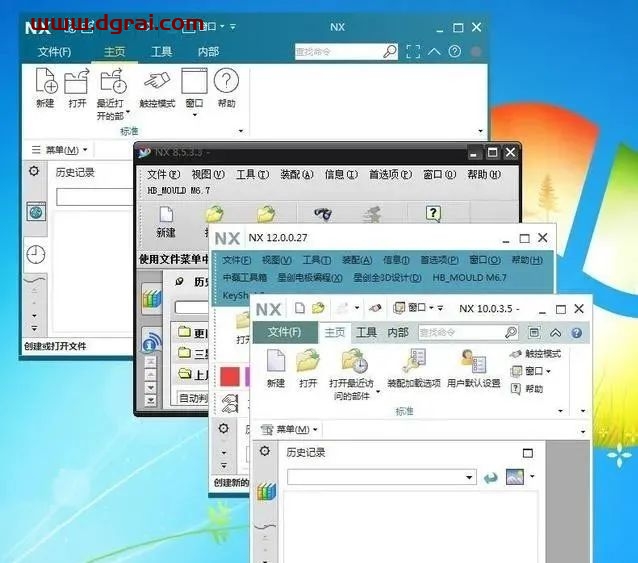The width and height of the screenshot is (638, 563).
Task: Open 菜单(M) dropdown in teal NX window
Action: 60,150
